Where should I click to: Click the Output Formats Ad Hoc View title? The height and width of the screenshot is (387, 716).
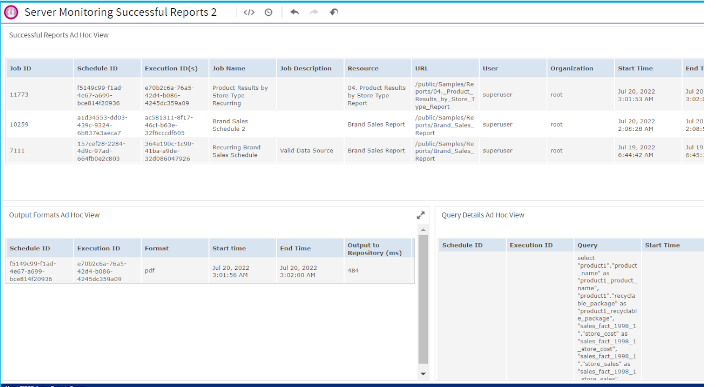[x=54, y=215]
